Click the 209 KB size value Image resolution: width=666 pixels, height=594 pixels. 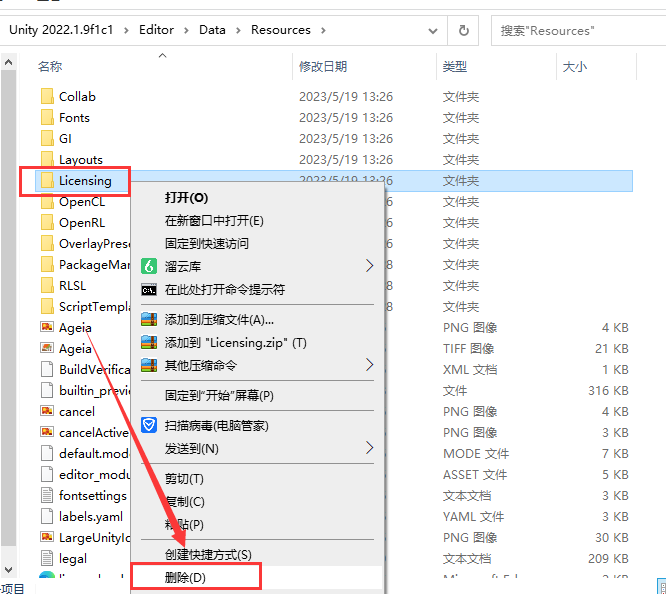click(608, 558)
